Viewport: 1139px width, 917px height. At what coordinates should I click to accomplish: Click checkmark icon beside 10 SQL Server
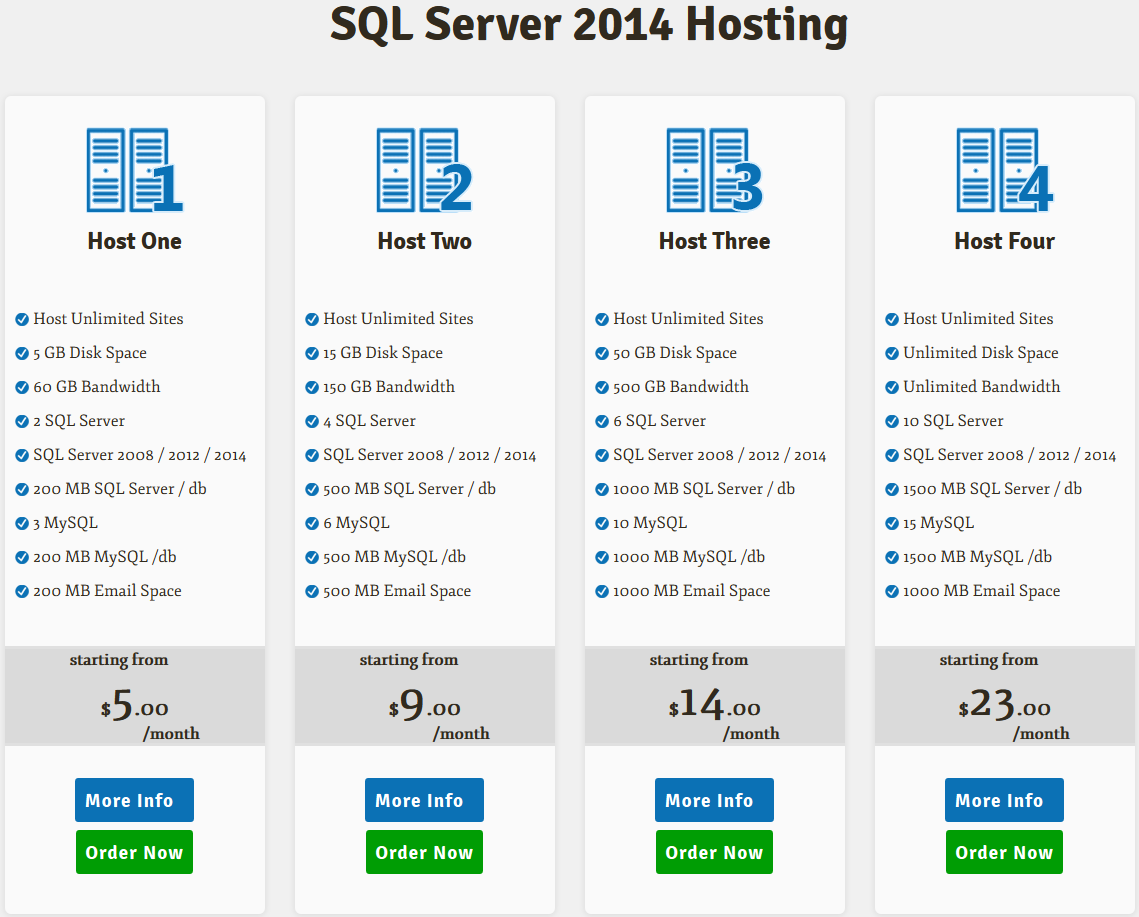[x=892, y=421]
